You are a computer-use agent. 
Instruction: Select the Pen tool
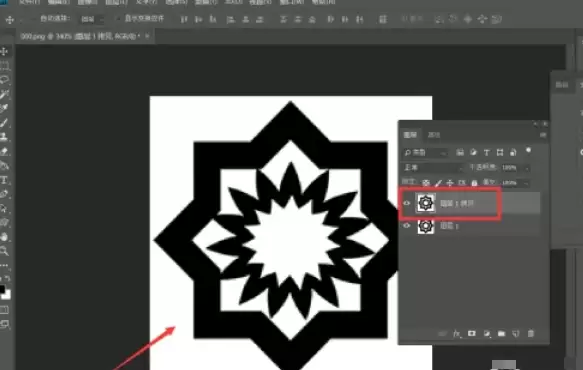click(x=4, y=194)
